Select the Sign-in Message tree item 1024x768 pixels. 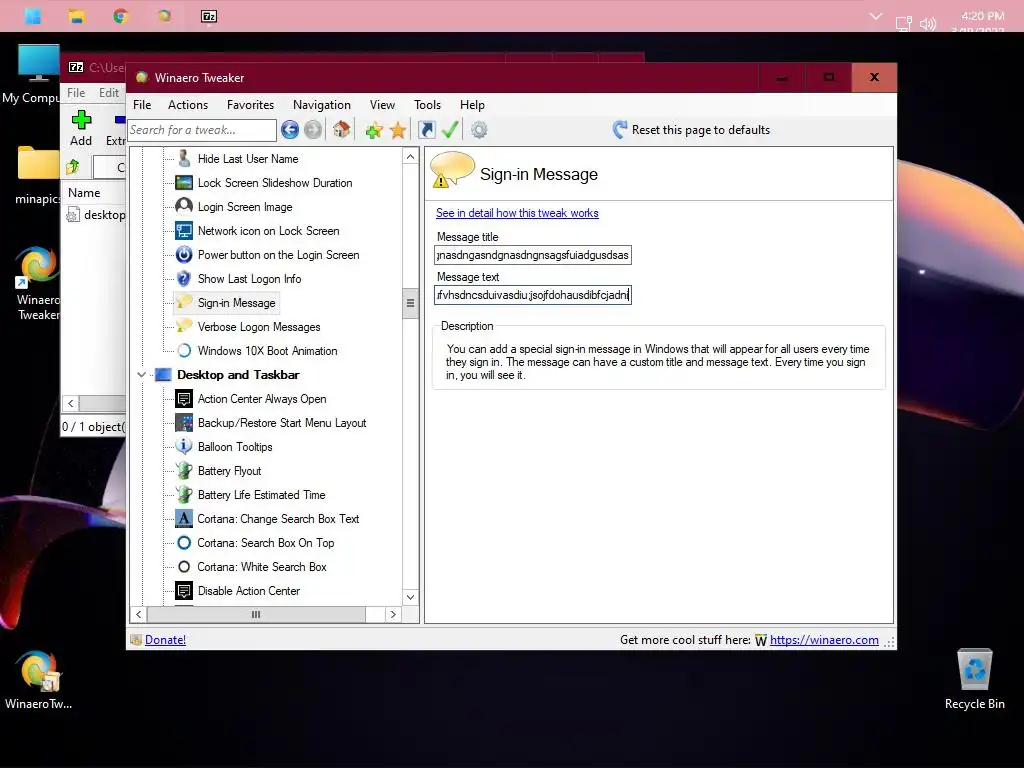pos(236,303)
